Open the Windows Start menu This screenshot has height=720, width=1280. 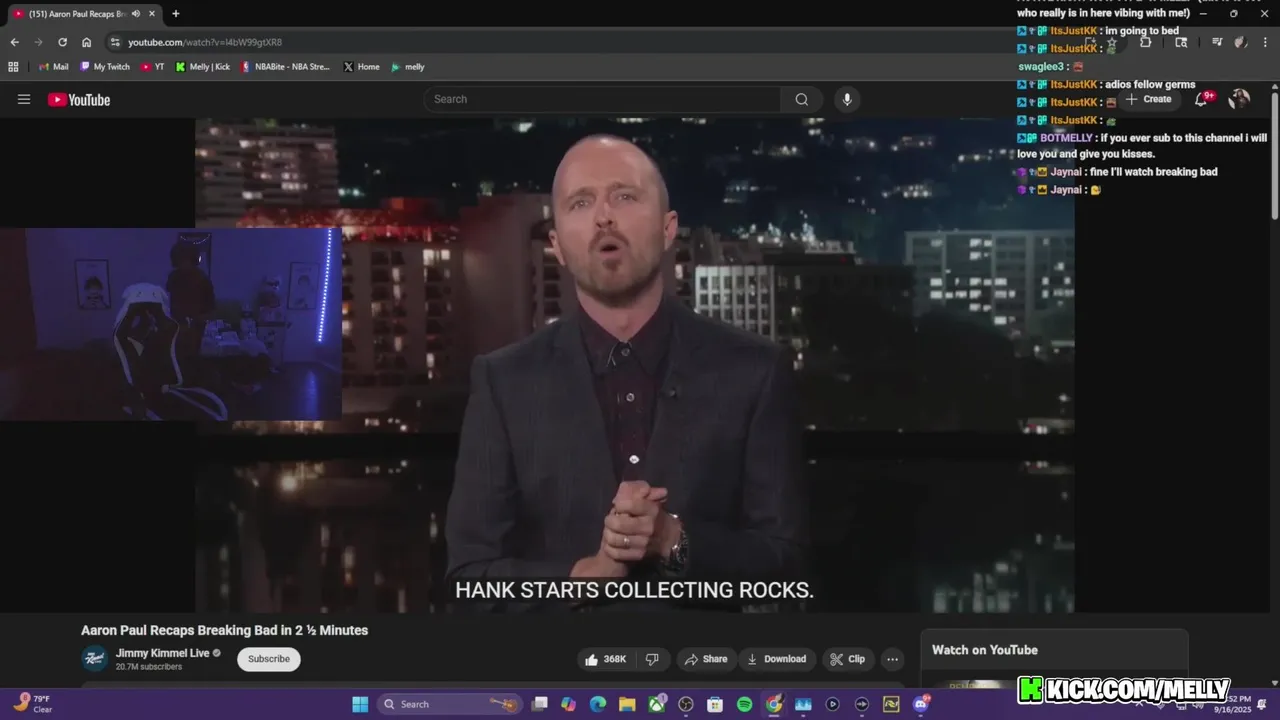pos(360,704)
